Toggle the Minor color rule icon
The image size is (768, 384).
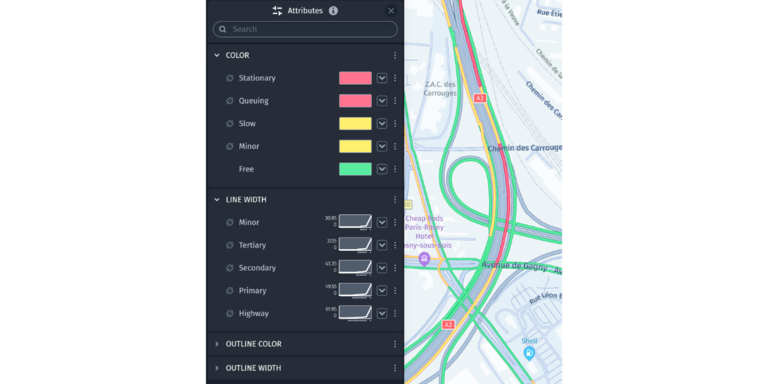pos(230,146)
